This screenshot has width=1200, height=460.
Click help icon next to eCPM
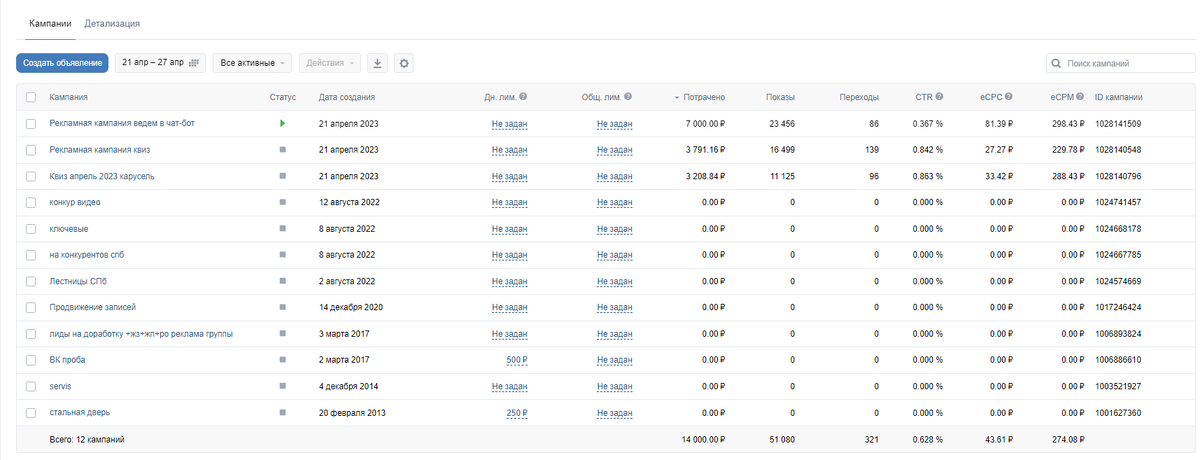coord(1081,97)
